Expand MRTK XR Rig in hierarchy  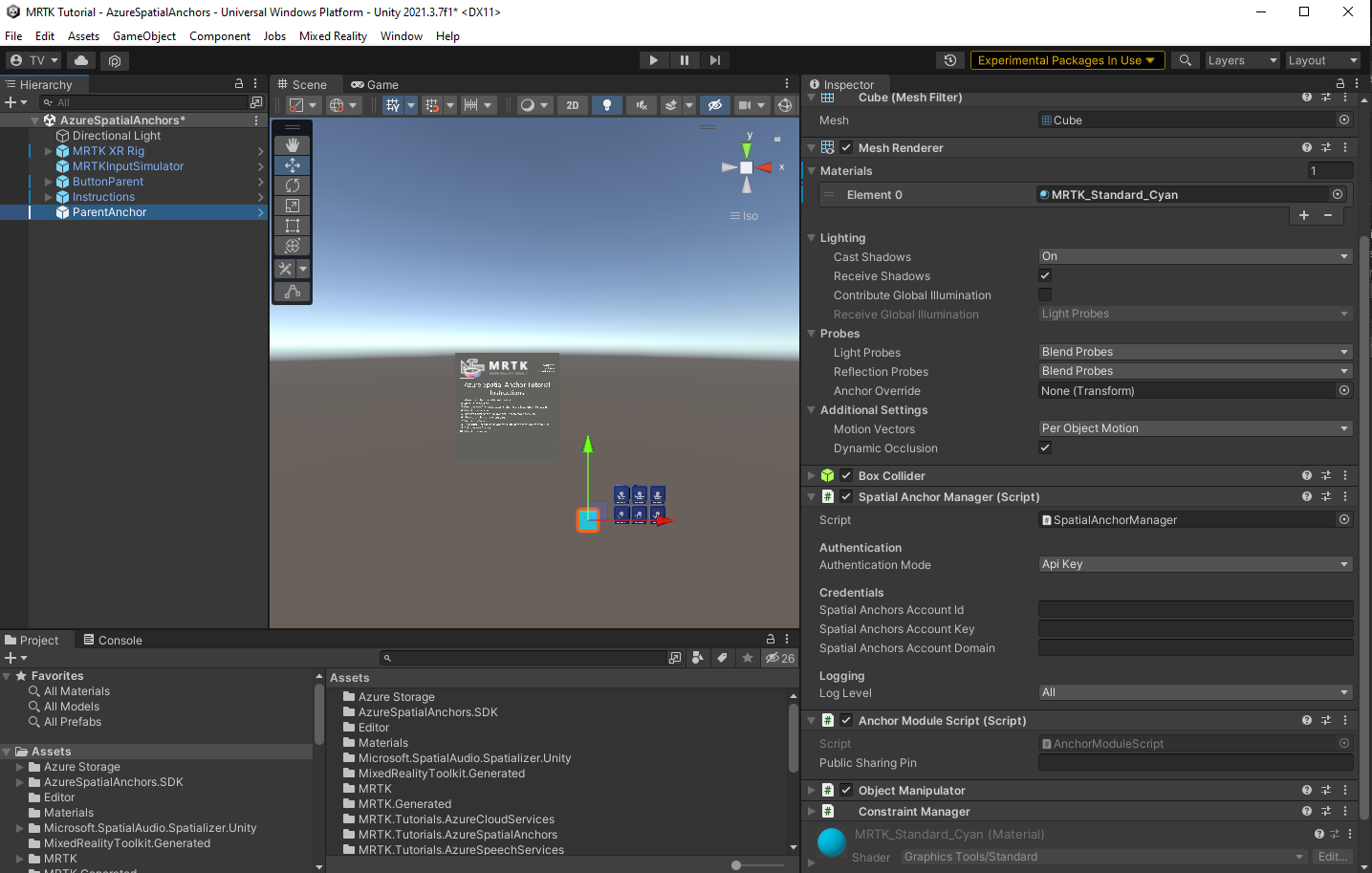pos(49,151)
